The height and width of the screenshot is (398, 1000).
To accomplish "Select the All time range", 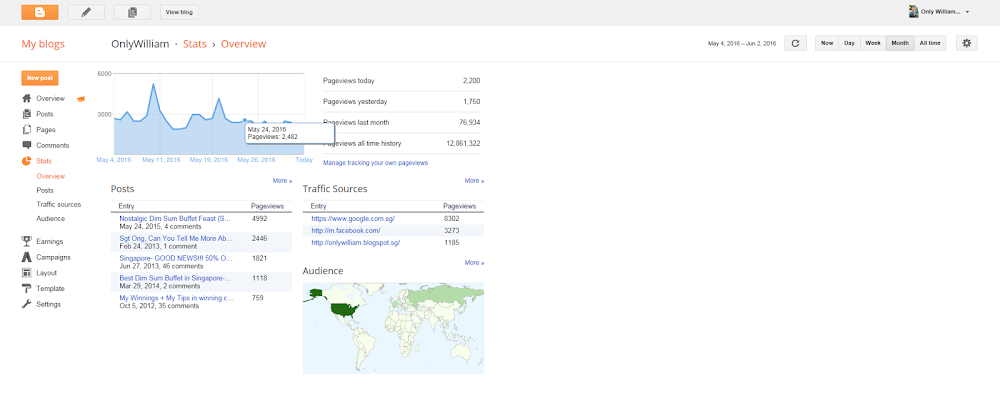I will coord(930,43).
